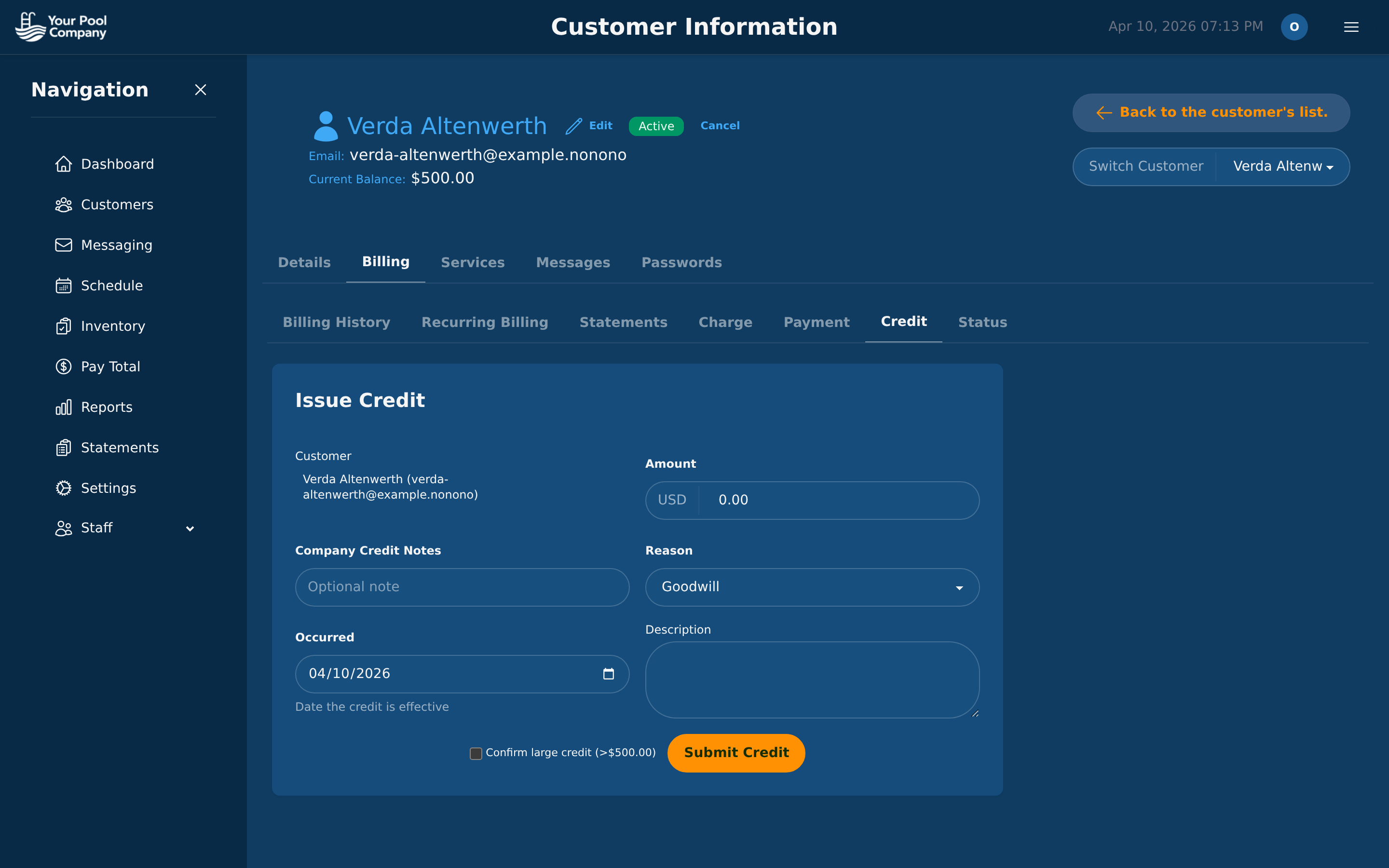Select the Payment billing sub-tab

(816, 322)
